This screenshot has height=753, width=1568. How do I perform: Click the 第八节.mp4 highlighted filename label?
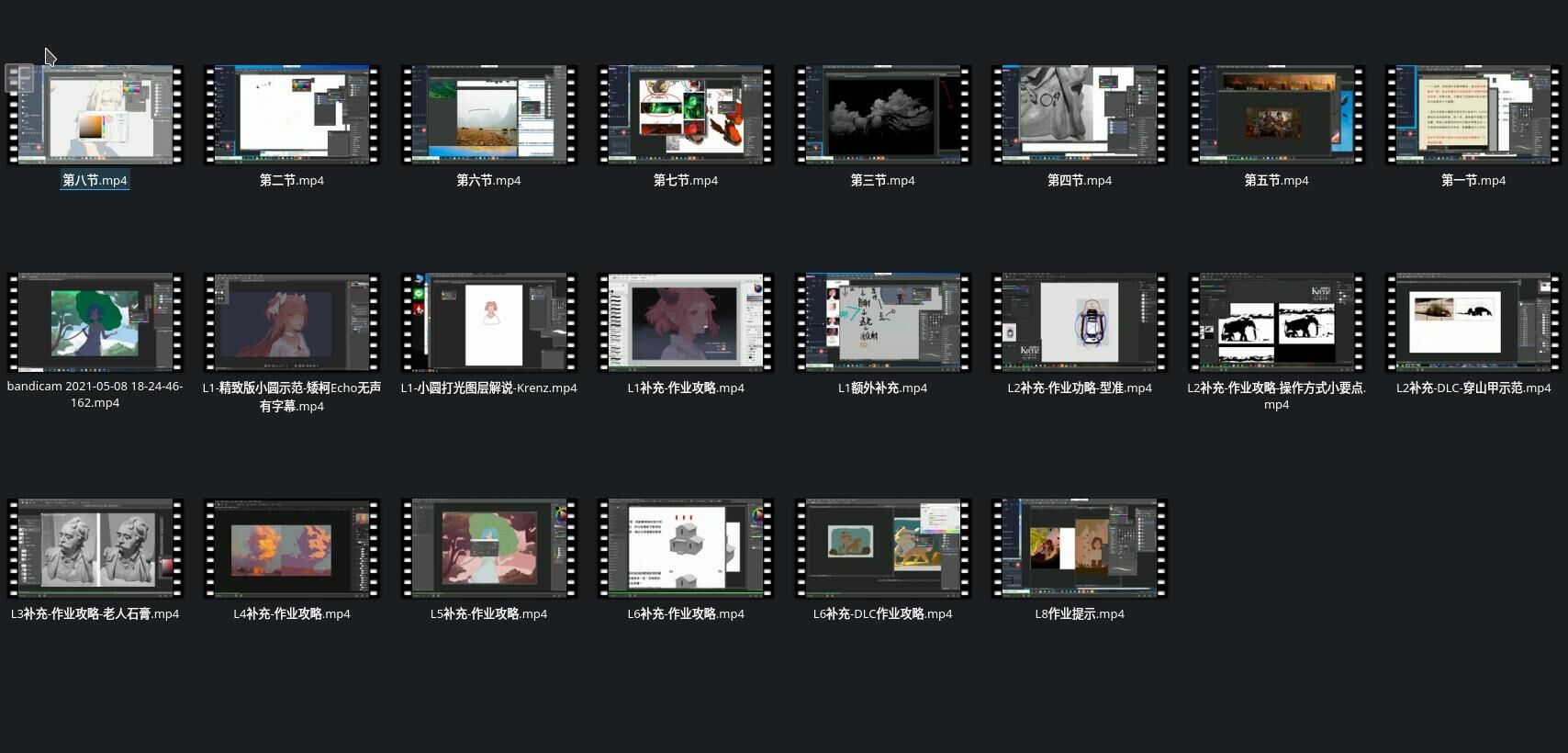pos(95,180)
